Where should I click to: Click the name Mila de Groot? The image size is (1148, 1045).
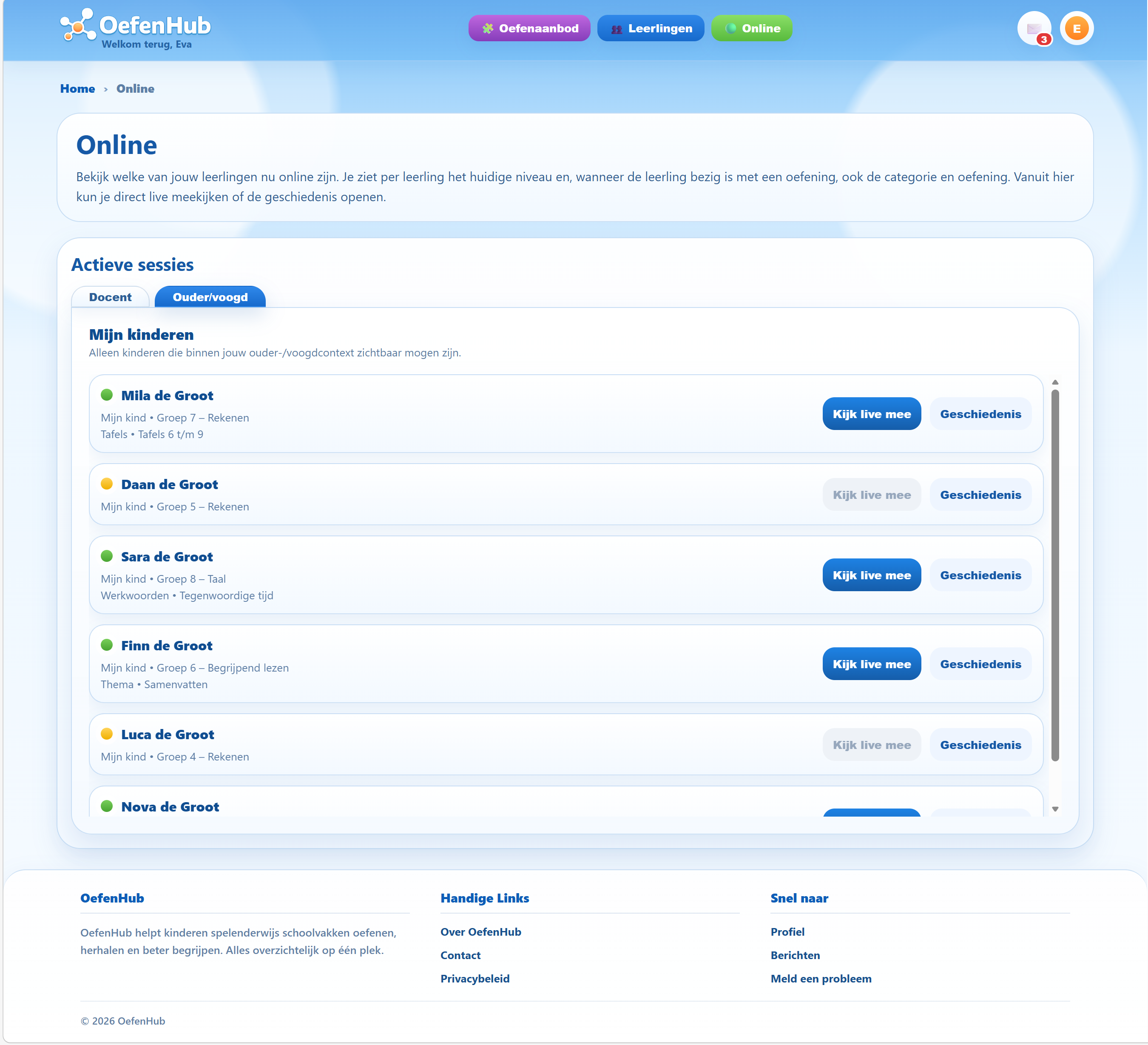pyautogui.click(x=167, y=396)
